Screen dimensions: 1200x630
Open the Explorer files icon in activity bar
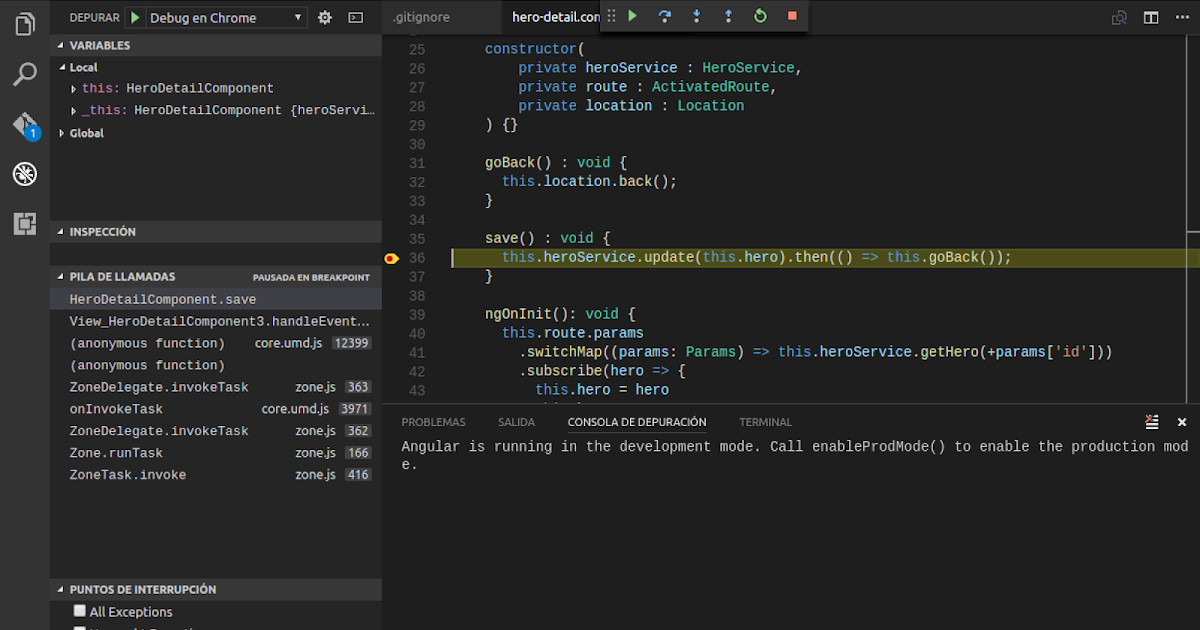[25, 24]
